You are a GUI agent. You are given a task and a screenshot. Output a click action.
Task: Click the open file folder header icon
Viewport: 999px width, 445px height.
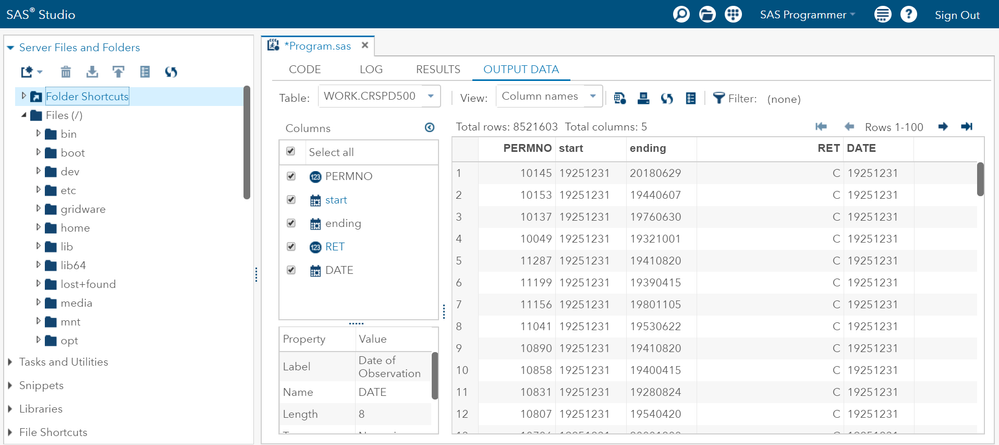[x=707, y=15]
